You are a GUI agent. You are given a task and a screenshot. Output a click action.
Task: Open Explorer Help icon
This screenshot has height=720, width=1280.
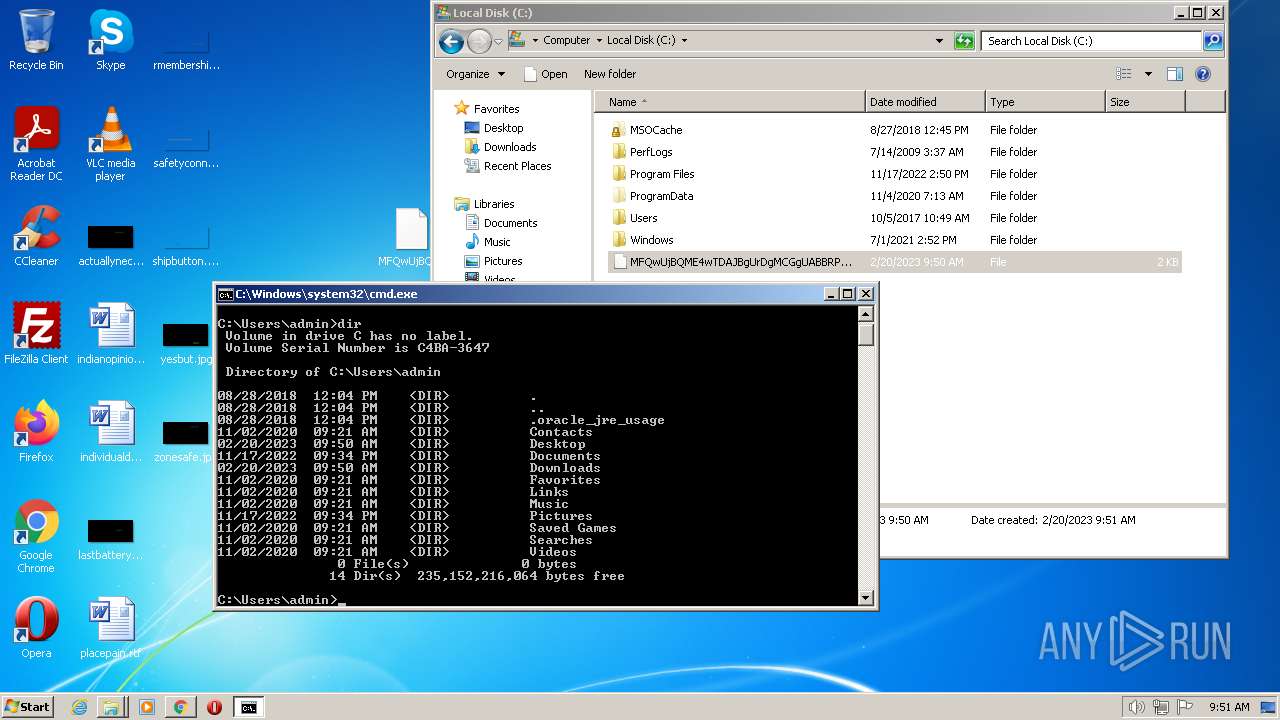1203,74
